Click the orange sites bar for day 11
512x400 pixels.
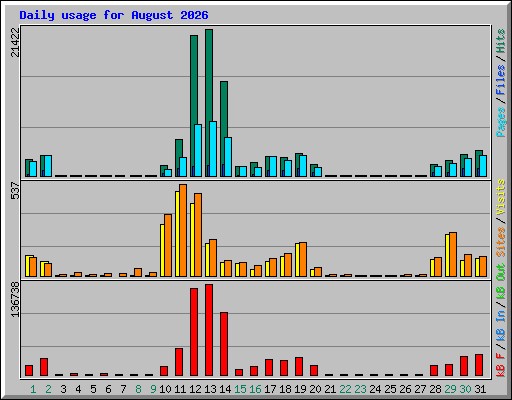point(183,230)
